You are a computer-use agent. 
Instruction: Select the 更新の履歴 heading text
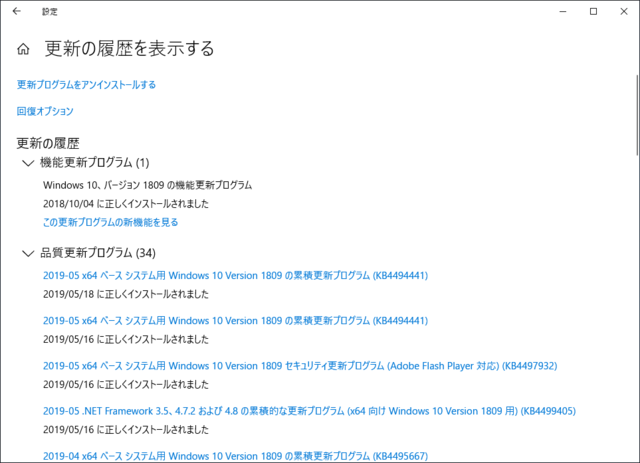(x=48, y=143)
